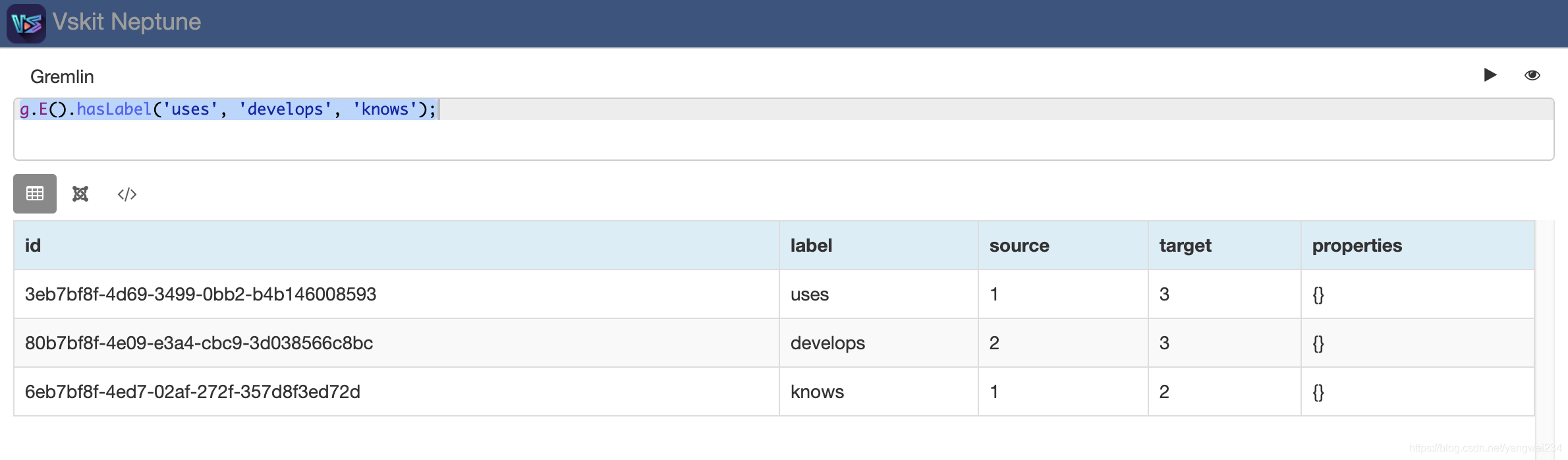Select the edge id starting with 80b7bf8f
Screen dimensions: 1568x460
198,343
